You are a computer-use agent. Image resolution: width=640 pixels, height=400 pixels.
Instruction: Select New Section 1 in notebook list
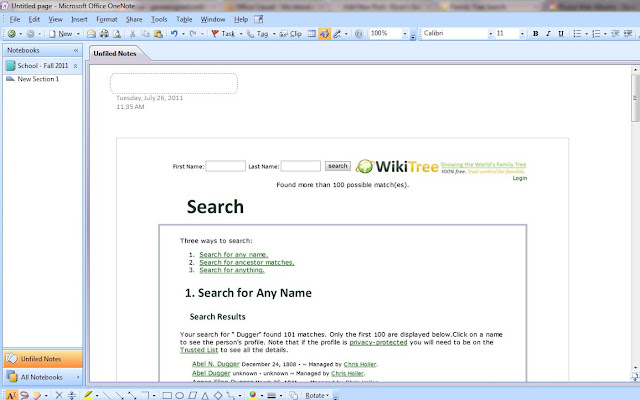pyautogui.click(x=38, y=79)
